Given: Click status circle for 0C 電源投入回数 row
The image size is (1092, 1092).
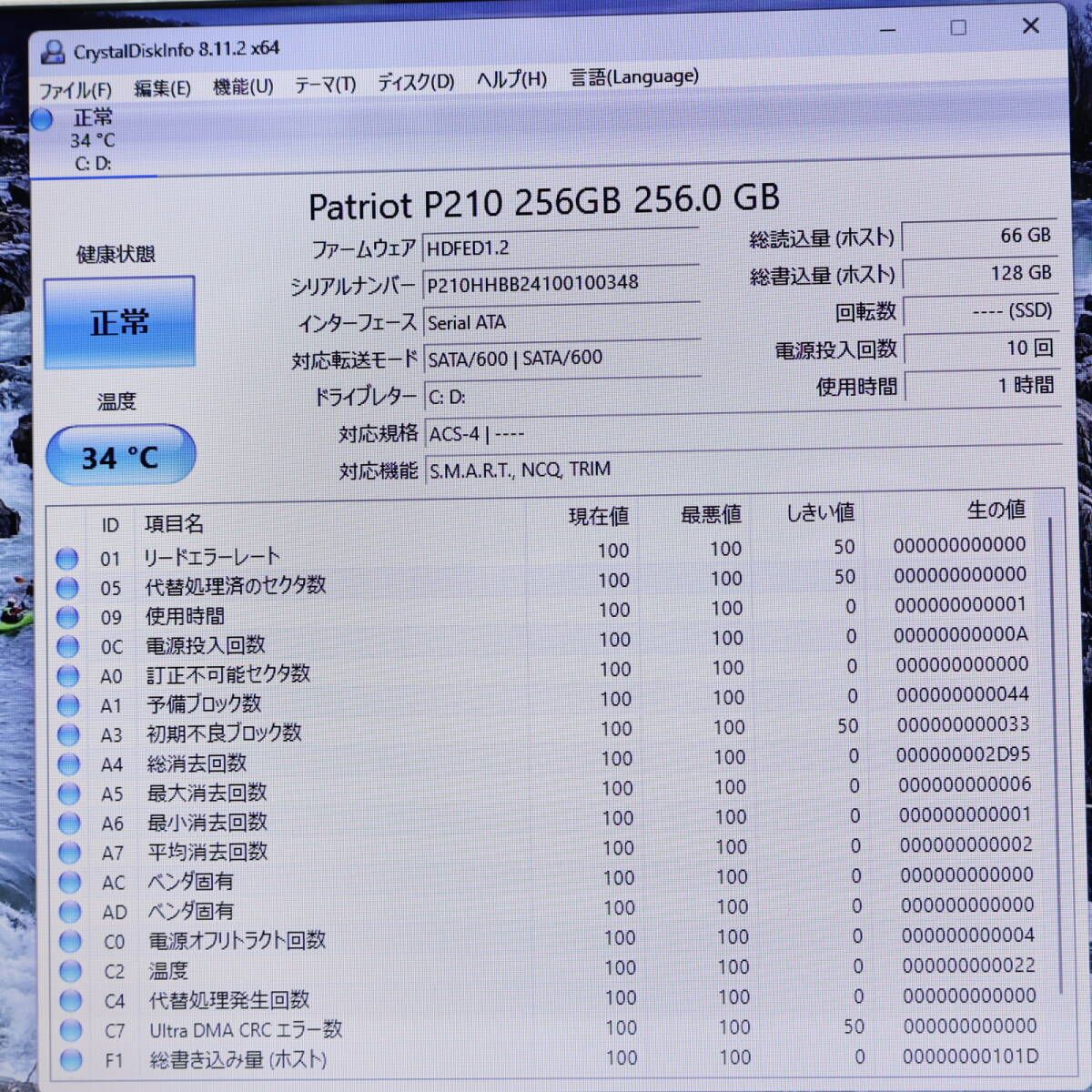Looking at the screenshot, I should (67, 646).
